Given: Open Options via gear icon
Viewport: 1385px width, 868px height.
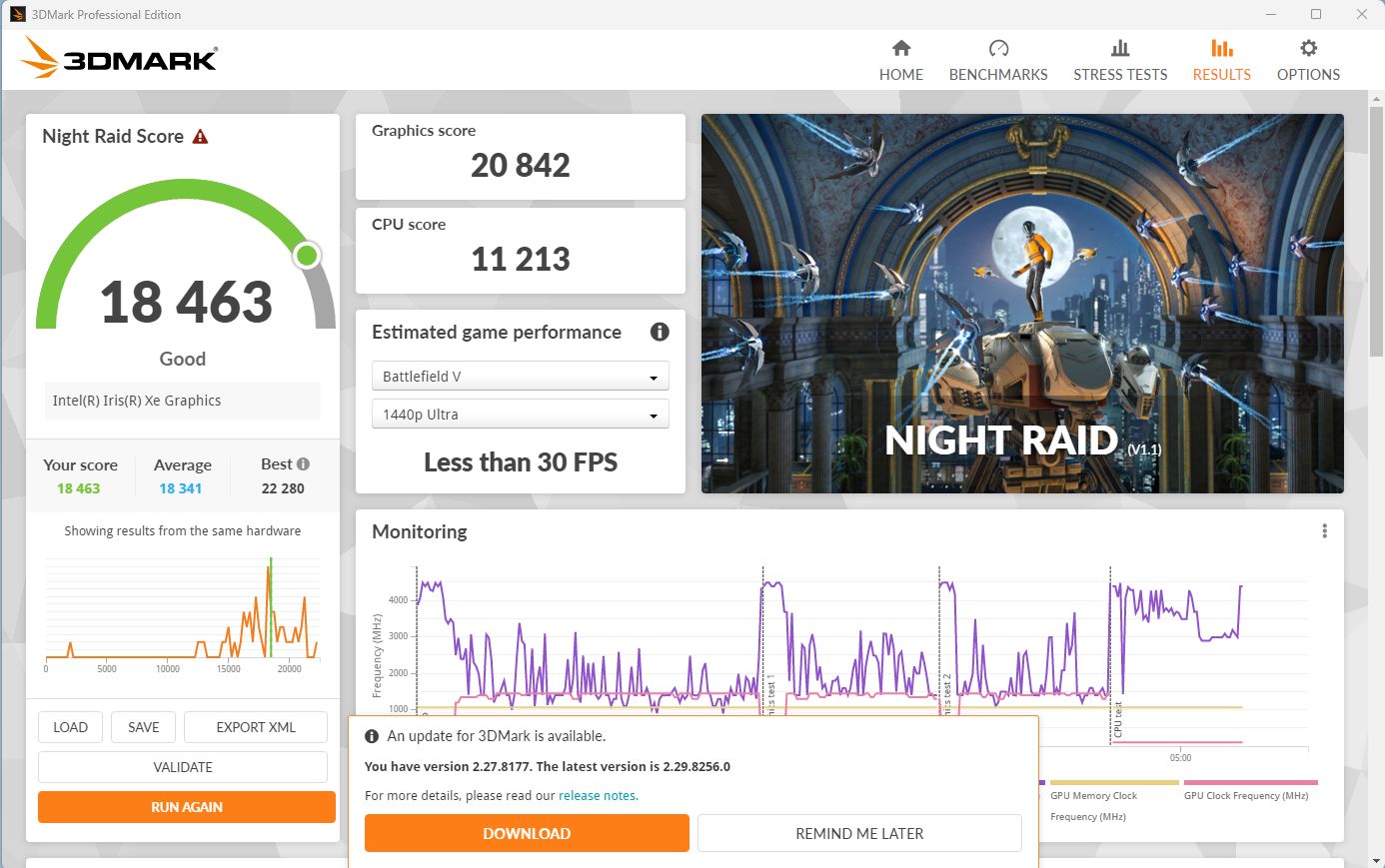Looking at the screenshot, I should [1308, 48].
